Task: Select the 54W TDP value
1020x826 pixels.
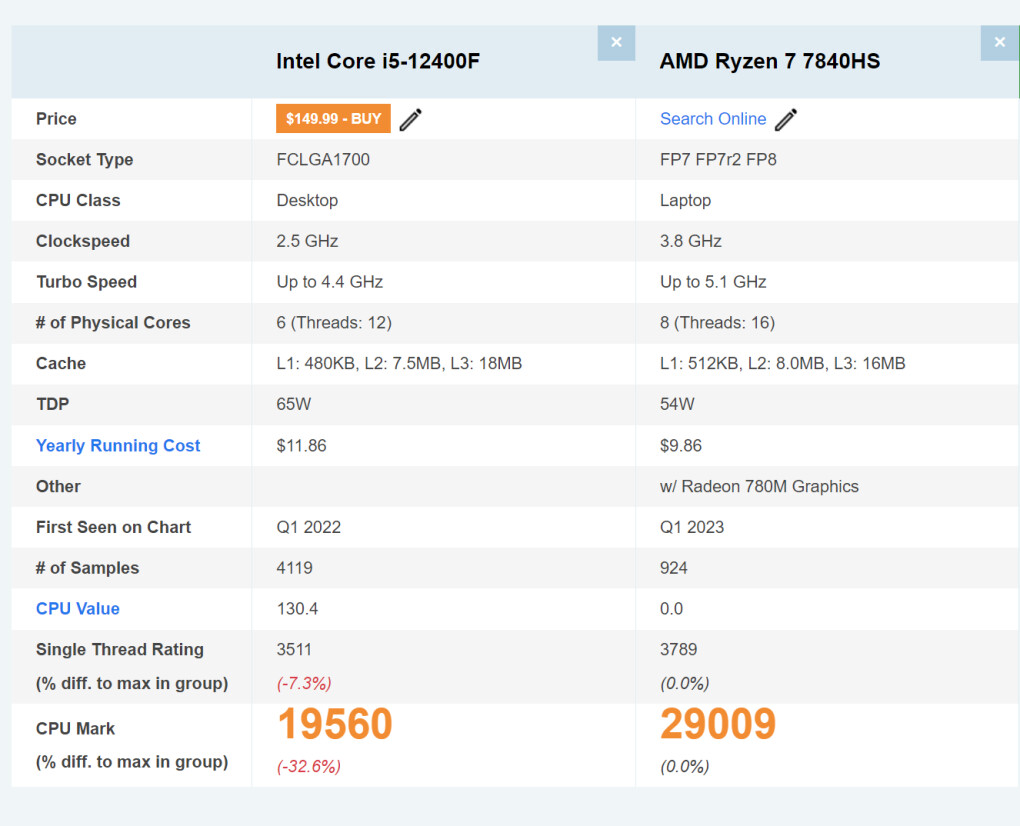Action: pos(677,404)
